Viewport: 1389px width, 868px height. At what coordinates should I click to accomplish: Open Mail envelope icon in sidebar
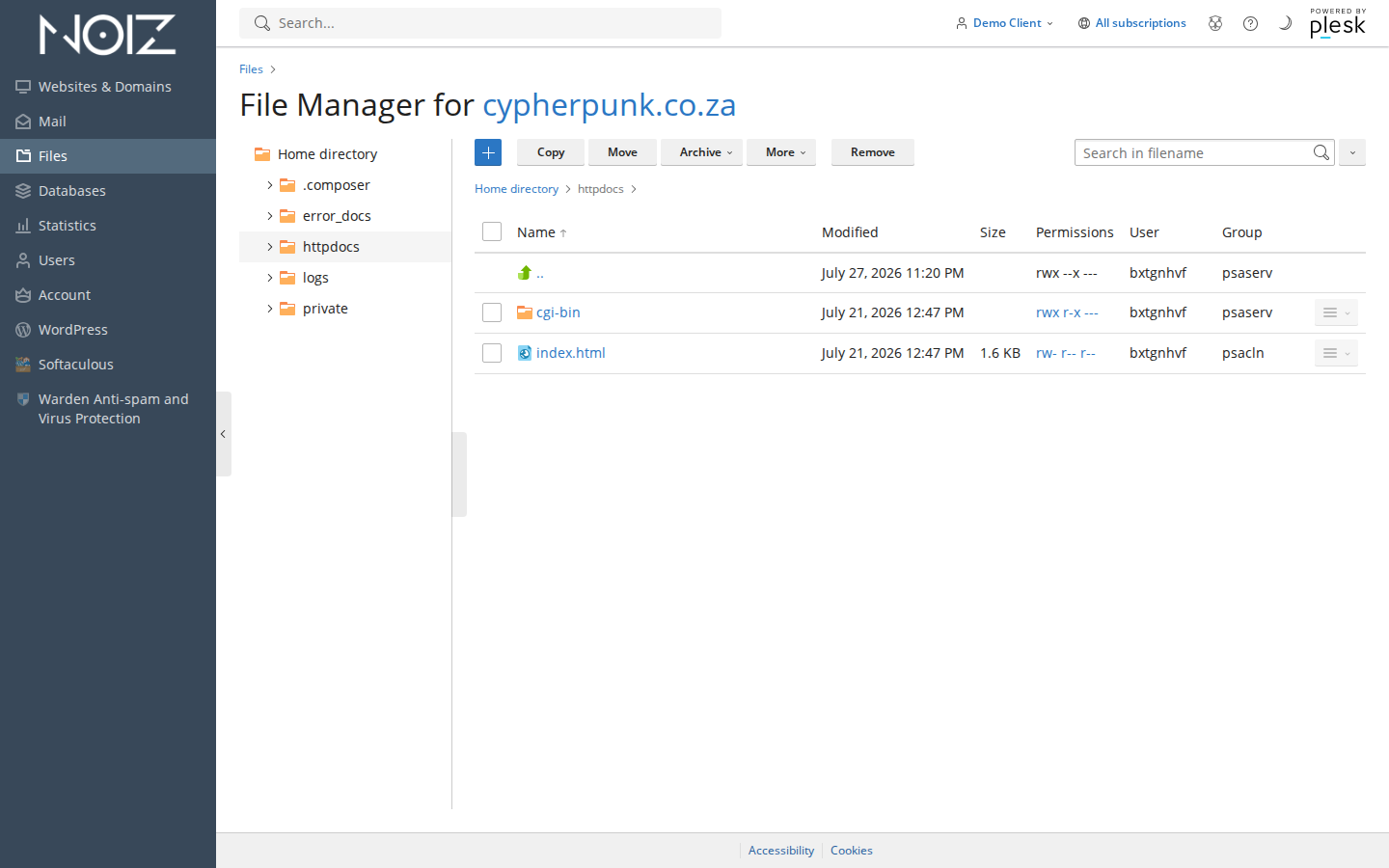[x=23, y=122]
